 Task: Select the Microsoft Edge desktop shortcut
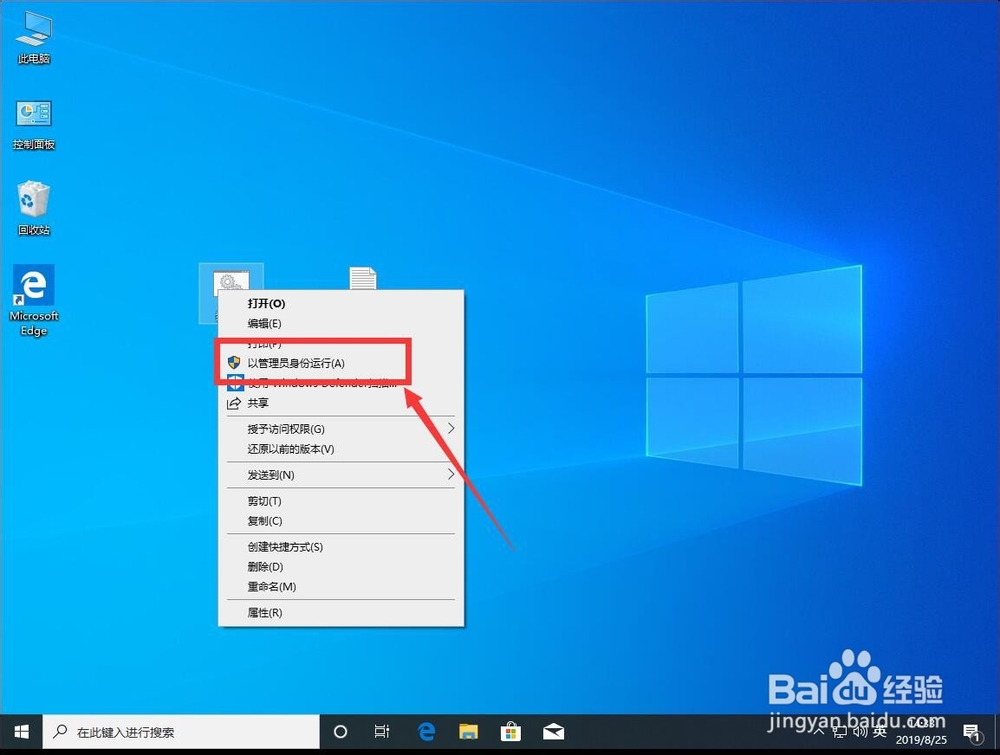(x=34, y=301)
